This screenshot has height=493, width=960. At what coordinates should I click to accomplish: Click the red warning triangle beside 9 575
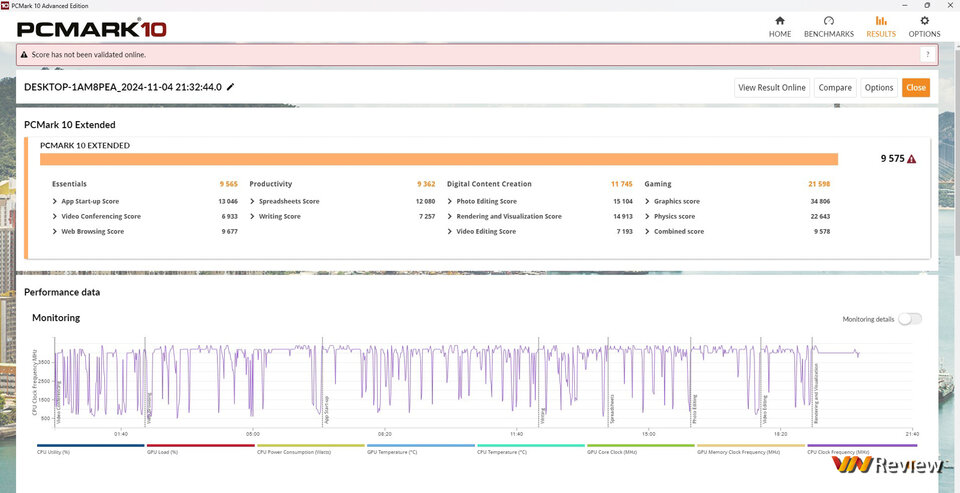[912, 159]
